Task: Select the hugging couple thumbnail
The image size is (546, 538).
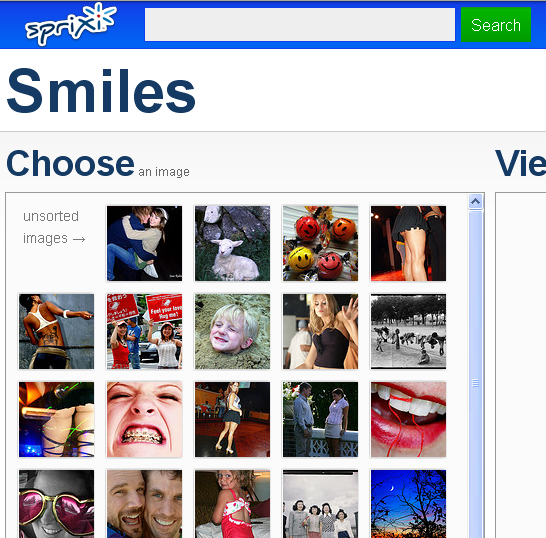Action: (144, 243)
